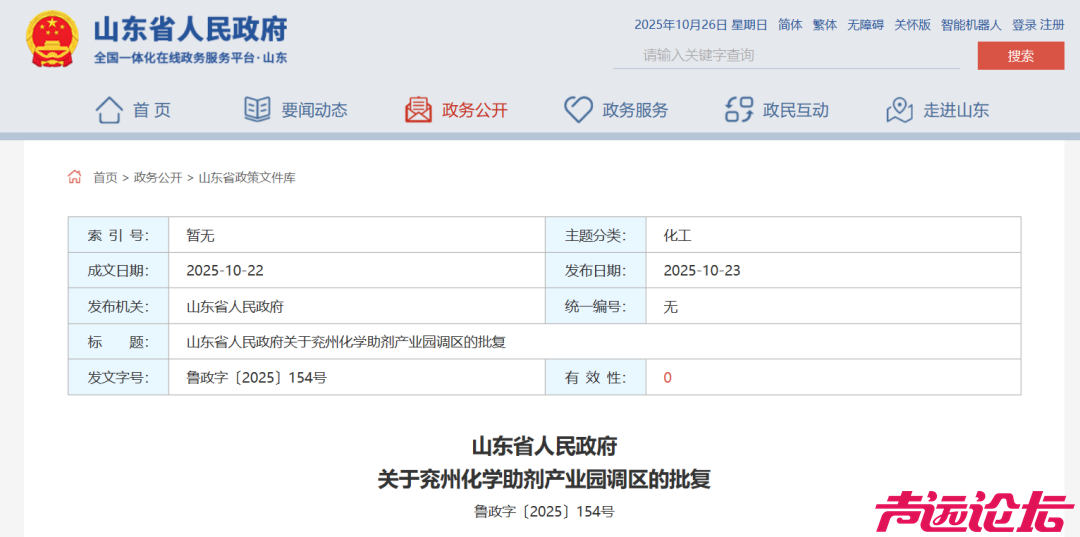The width and height of the screenshot is (1080, 537).
Task: Click the red 搜索 button
Action: click(1021, 56)
